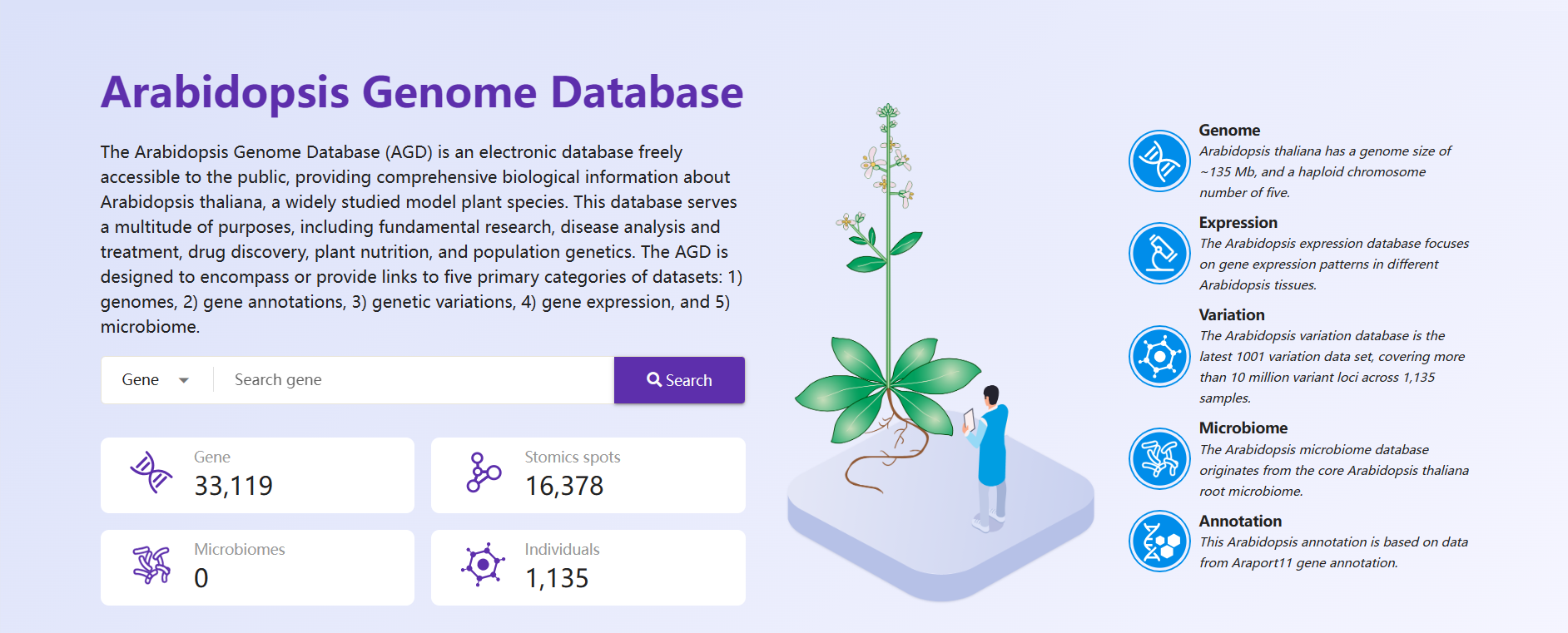1568x633 pixels.
Task: Click the Microbiome bacteria icon
Action: (x=1159, y=459)
